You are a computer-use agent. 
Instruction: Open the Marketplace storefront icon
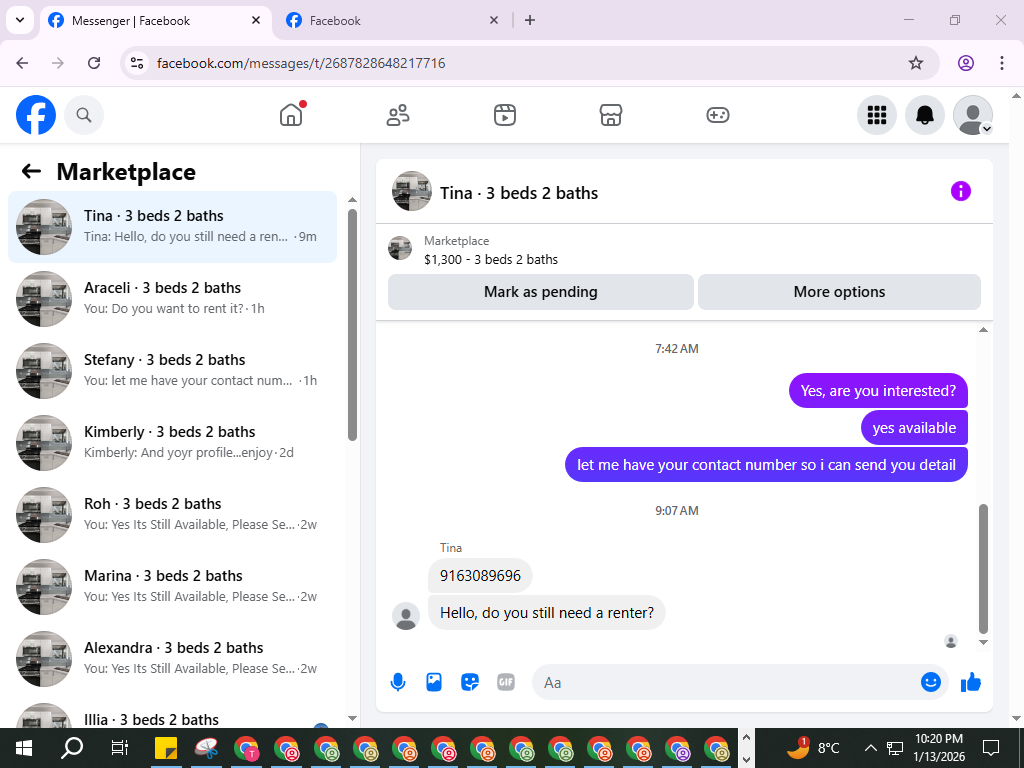(x=611, y=115)
